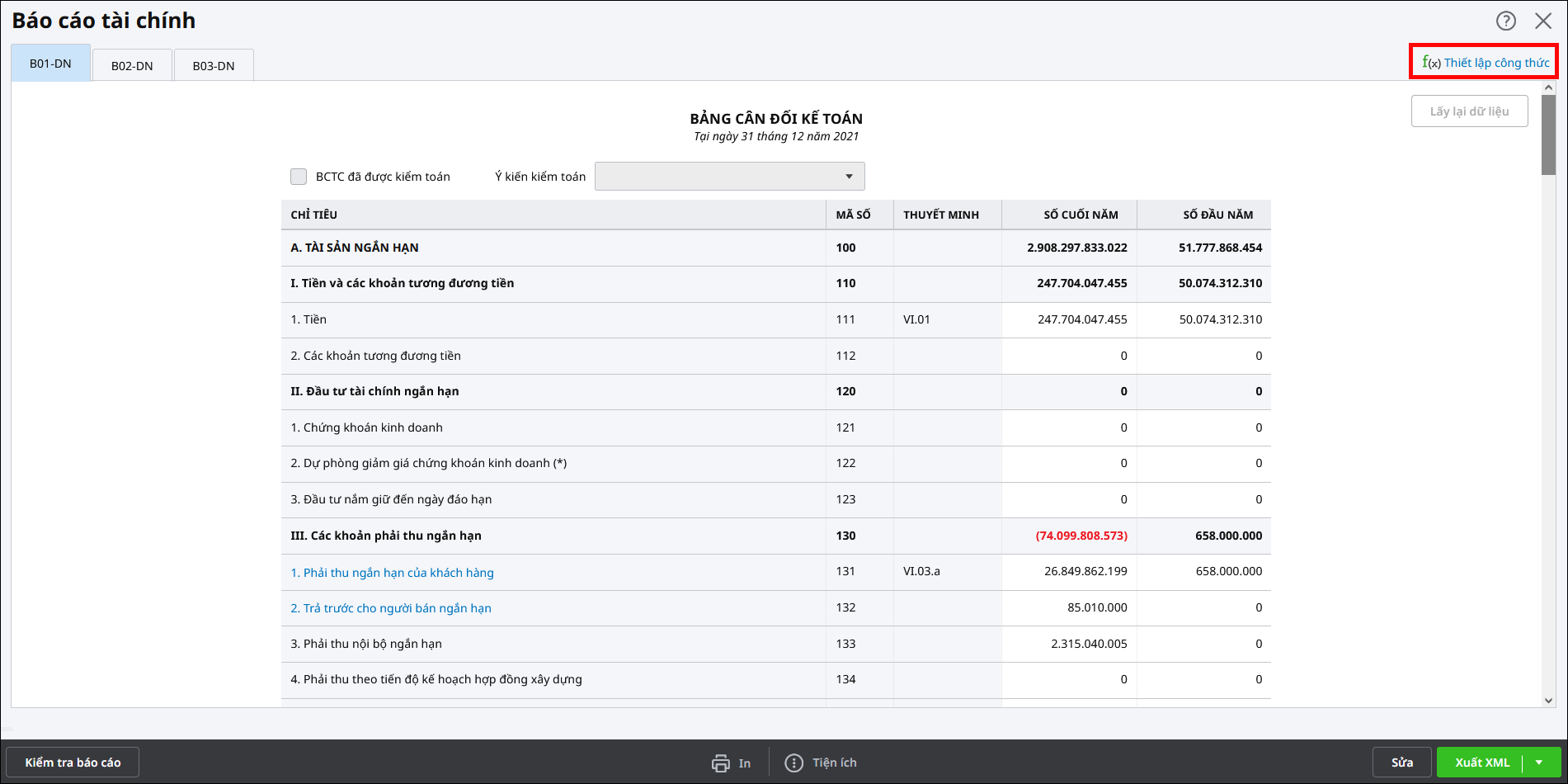The image size is (1568, 784).
Task: Click the printer icon
Action: coord(721,763)
